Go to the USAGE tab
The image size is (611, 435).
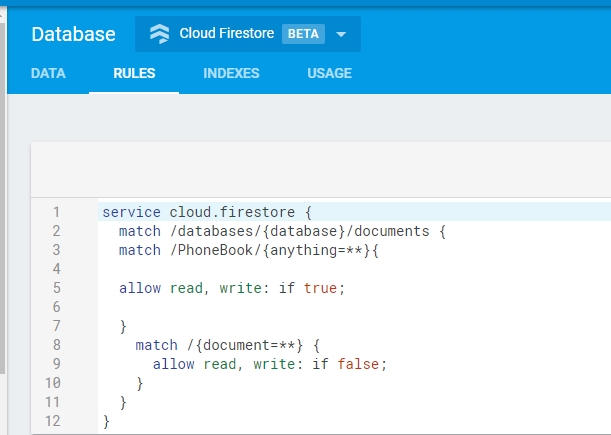pyautogui.click(x=329, y=73)
